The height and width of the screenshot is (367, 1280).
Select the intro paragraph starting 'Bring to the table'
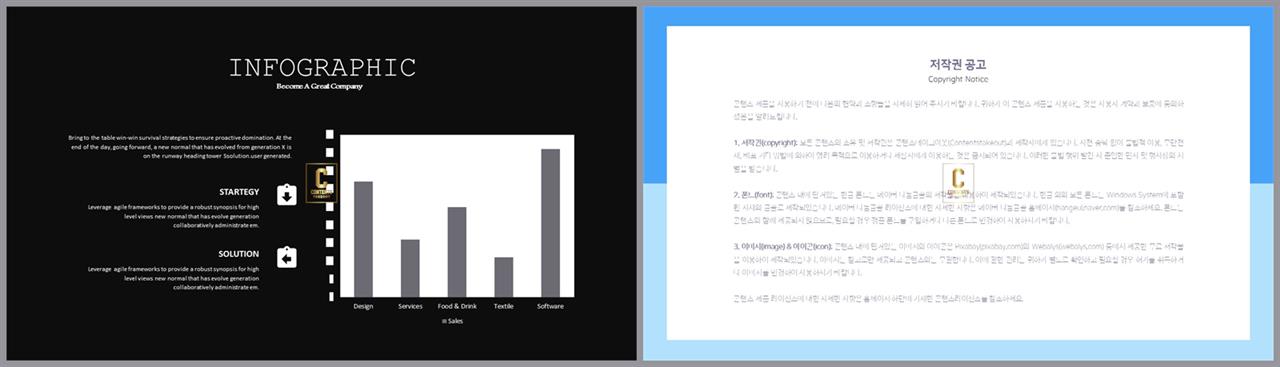(180, 147)
